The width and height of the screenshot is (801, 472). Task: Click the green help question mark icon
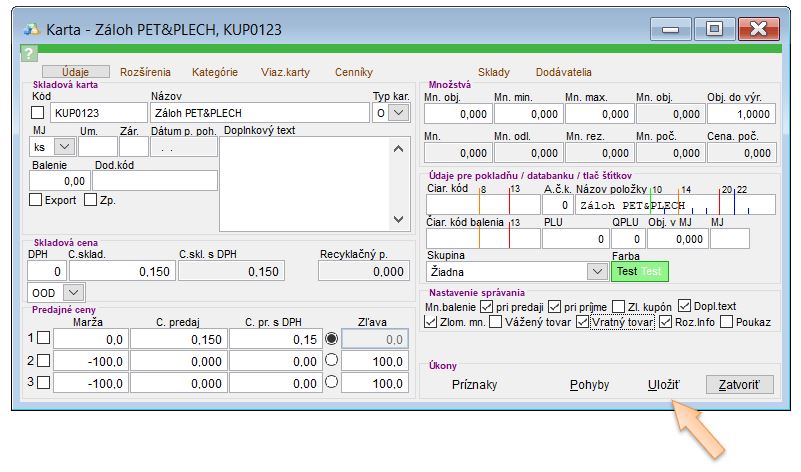pos(29,54)
